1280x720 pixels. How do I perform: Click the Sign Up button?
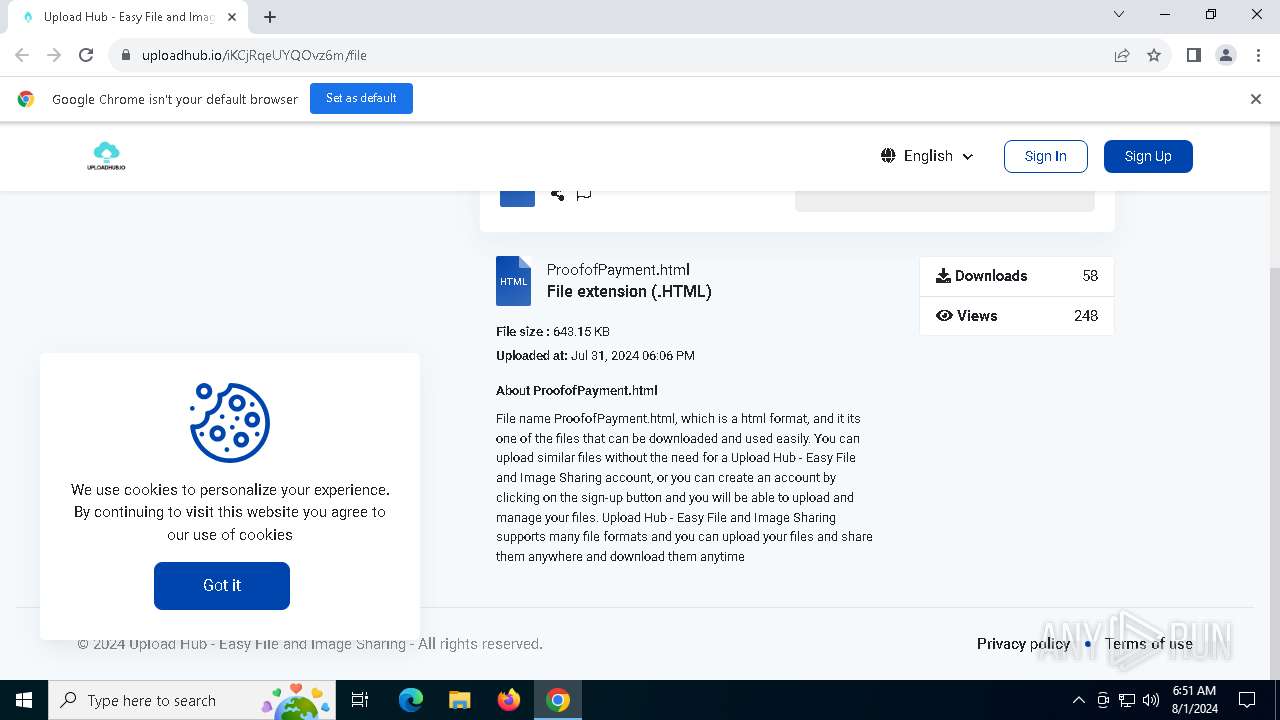(x=1148, y=156)
